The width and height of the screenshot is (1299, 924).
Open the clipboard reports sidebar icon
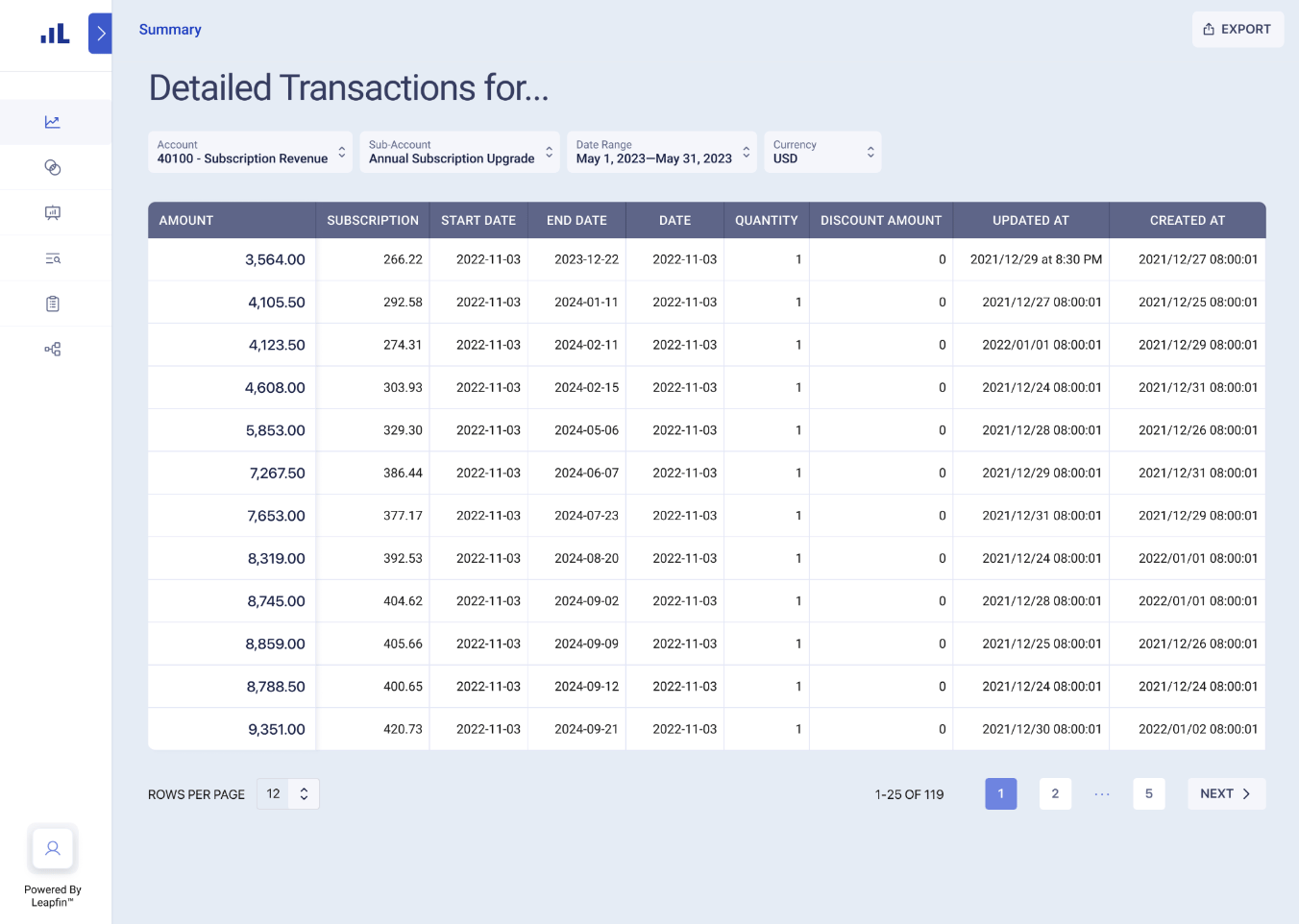[53, 304]
